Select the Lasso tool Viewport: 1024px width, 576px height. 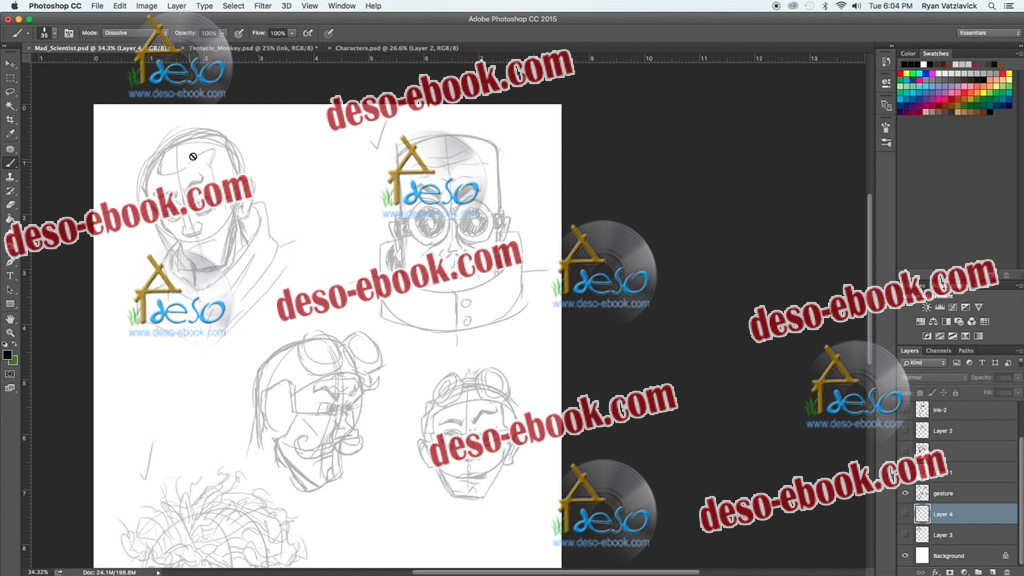11,92
